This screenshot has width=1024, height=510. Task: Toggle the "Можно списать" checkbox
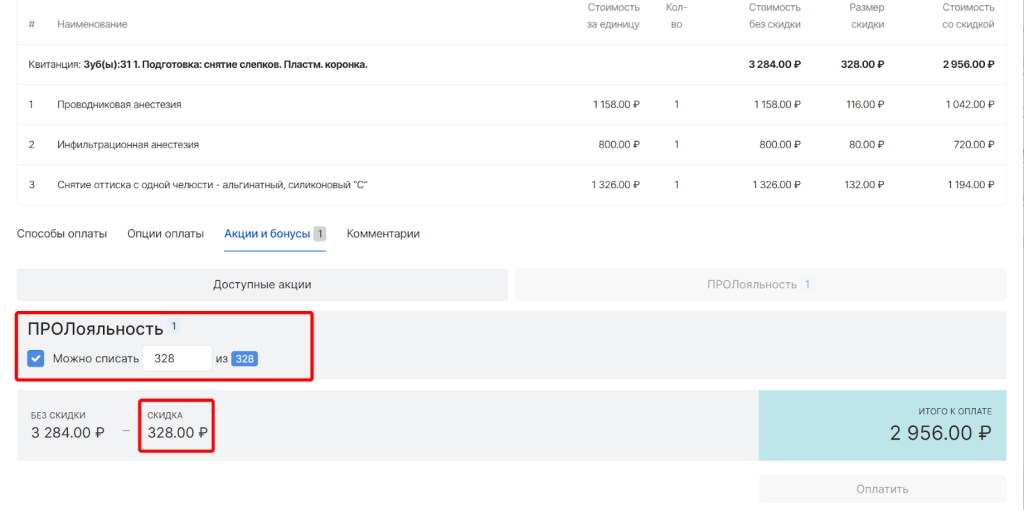pyautogui.click(x=36, y=358)
